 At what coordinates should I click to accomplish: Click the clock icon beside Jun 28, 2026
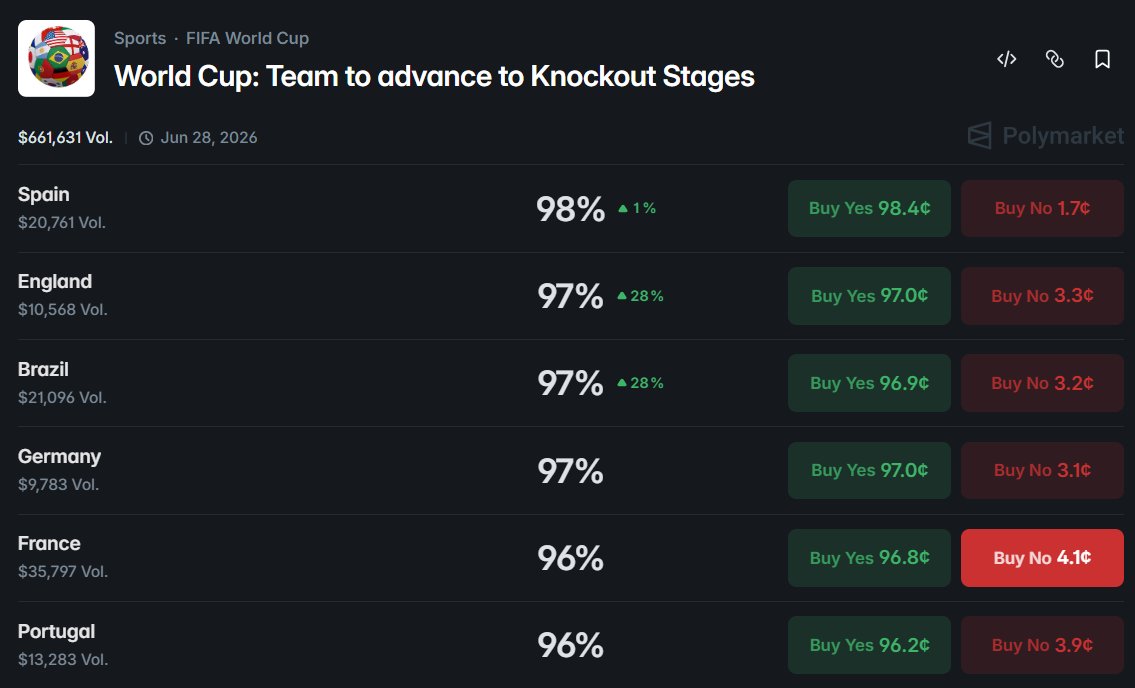pyautogui.click(x=146, y=138)
